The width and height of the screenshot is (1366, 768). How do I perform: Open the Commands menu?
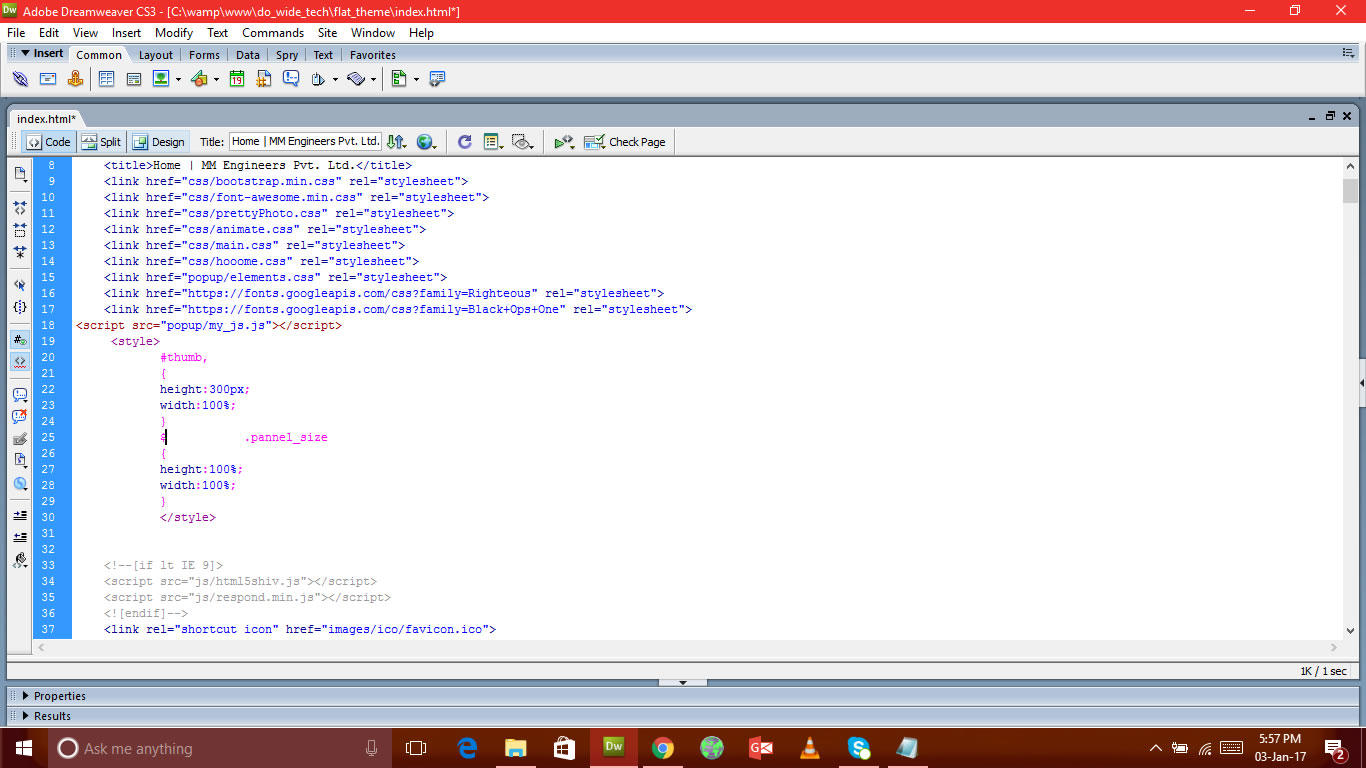[273, 32]
